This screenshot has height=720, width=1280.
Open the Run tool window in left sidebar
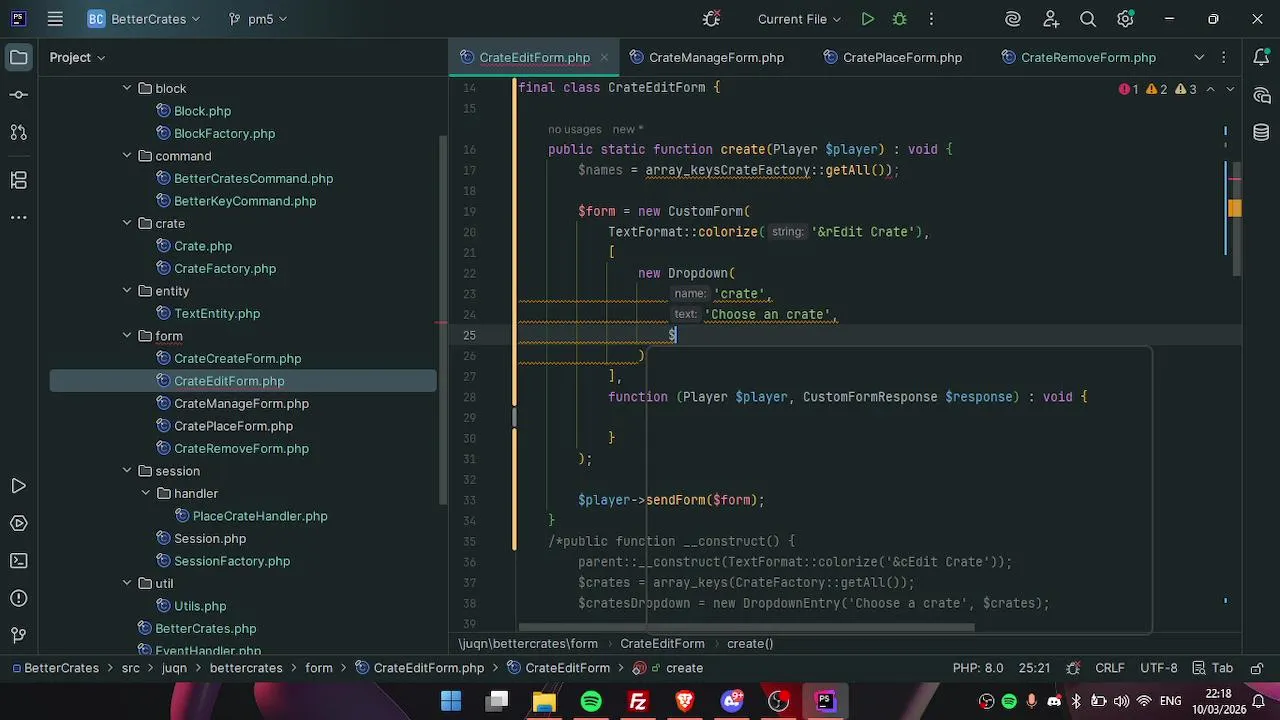click(x=18, y=486)
